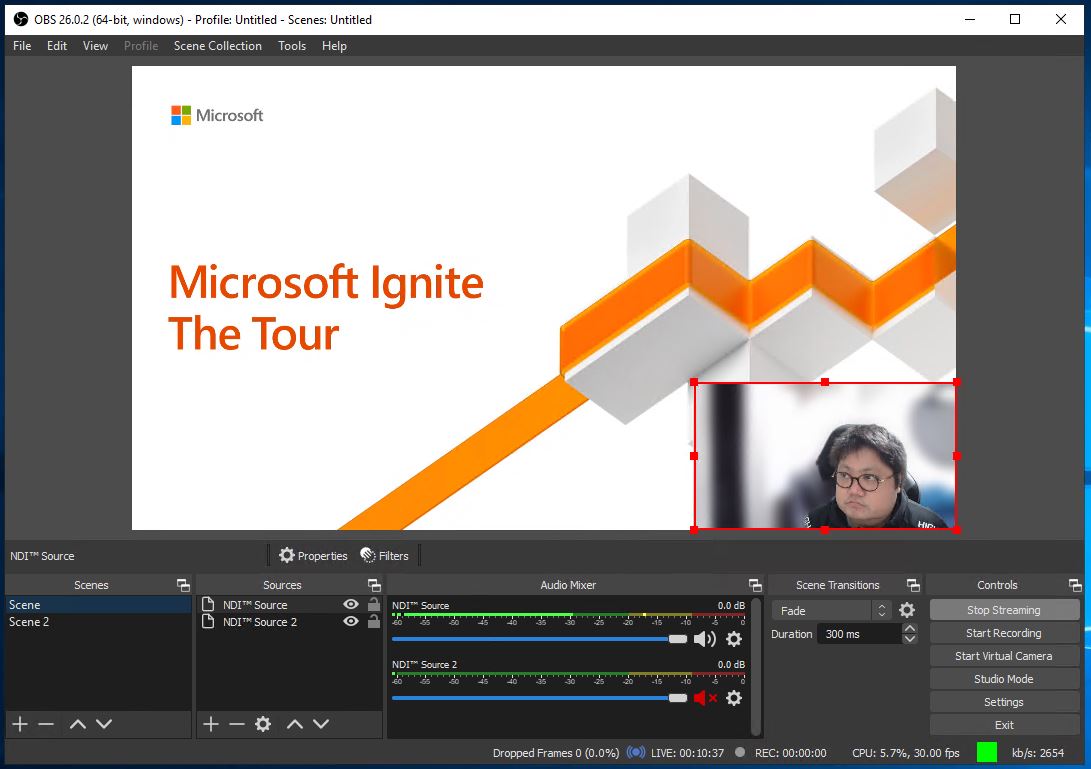Click the kb/s: 2654 bitrate readout
Viewport: 1091px width, 769px height.
(x=1037, y=753)
